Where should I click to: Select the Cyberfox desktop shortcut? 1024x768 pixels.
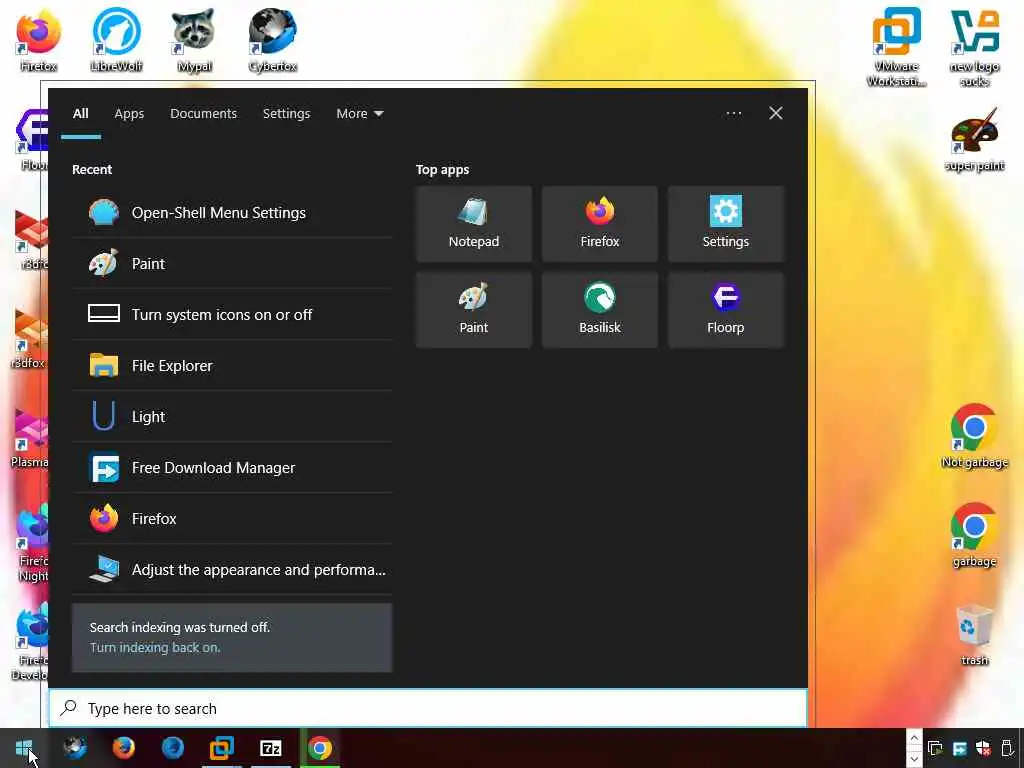click(272, 40)
